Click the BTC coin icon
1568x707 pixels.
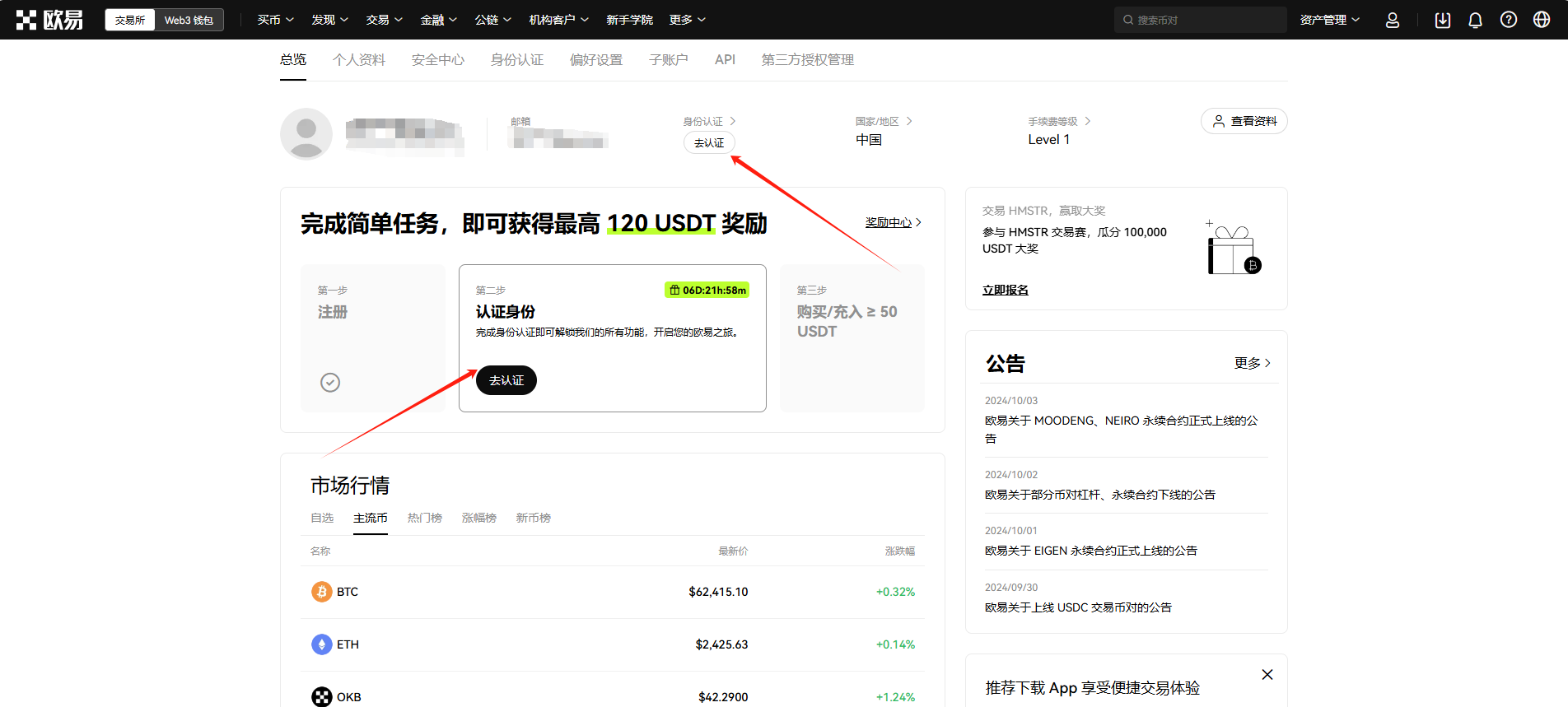322,592
